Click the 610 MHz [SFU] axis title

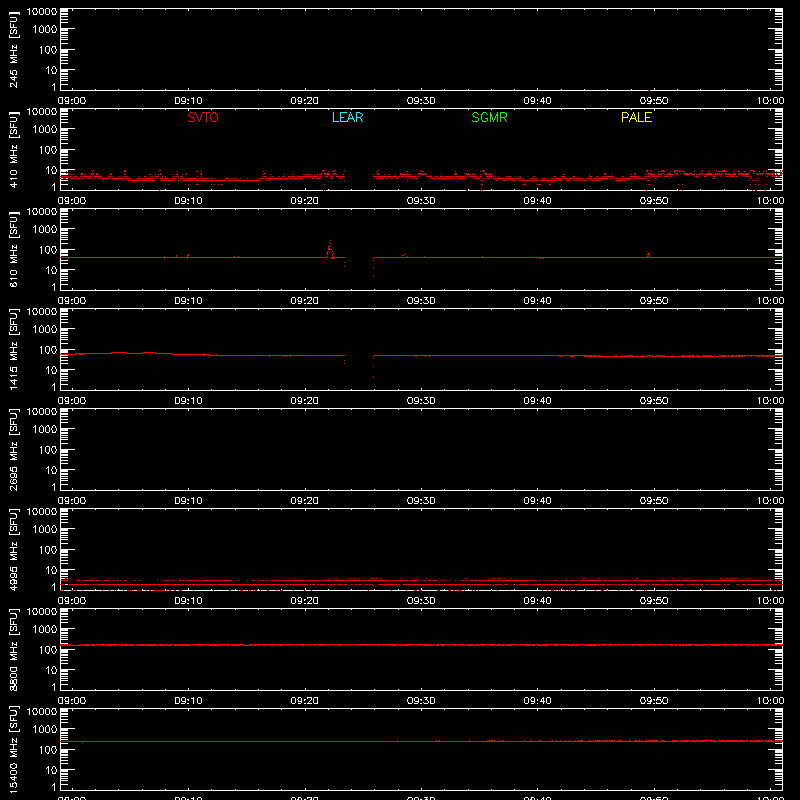click(x=13, y=250)
